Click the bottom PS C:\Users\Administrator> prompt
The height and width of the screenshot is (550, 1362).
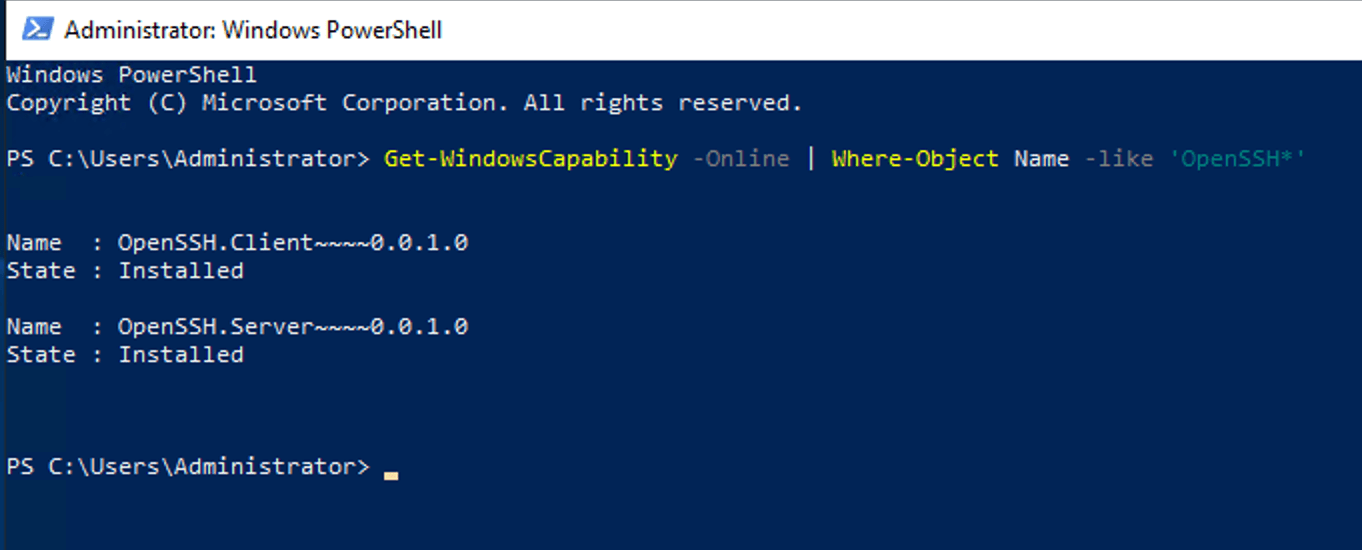pos(188,467)
